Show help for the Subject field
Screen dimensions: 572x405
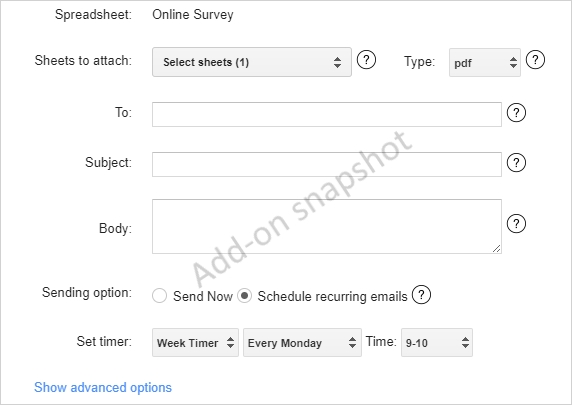516,162
